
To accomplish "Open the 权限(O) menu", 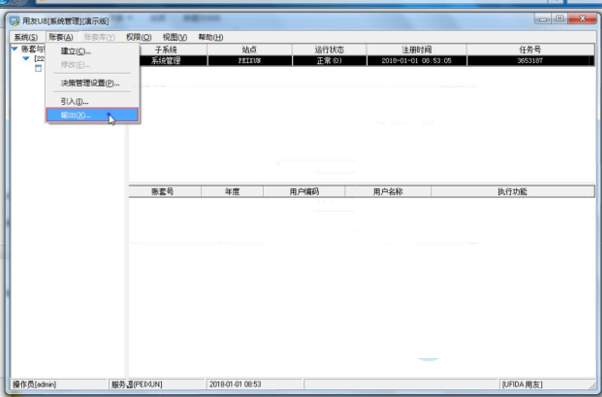I will click(x=139, y=37).
